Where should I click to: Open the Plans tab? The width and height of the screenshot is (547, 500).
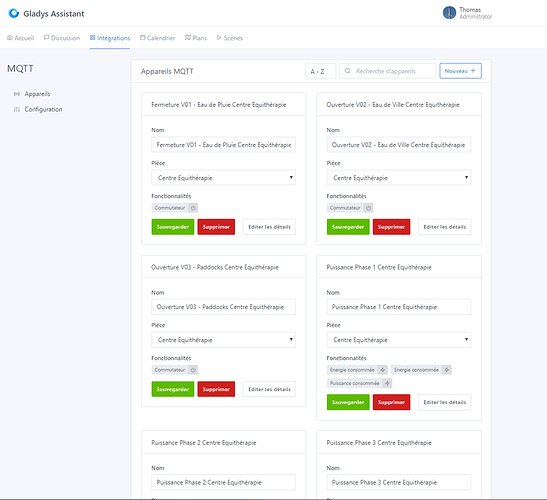pyautogui.click(x=196, y=38)
